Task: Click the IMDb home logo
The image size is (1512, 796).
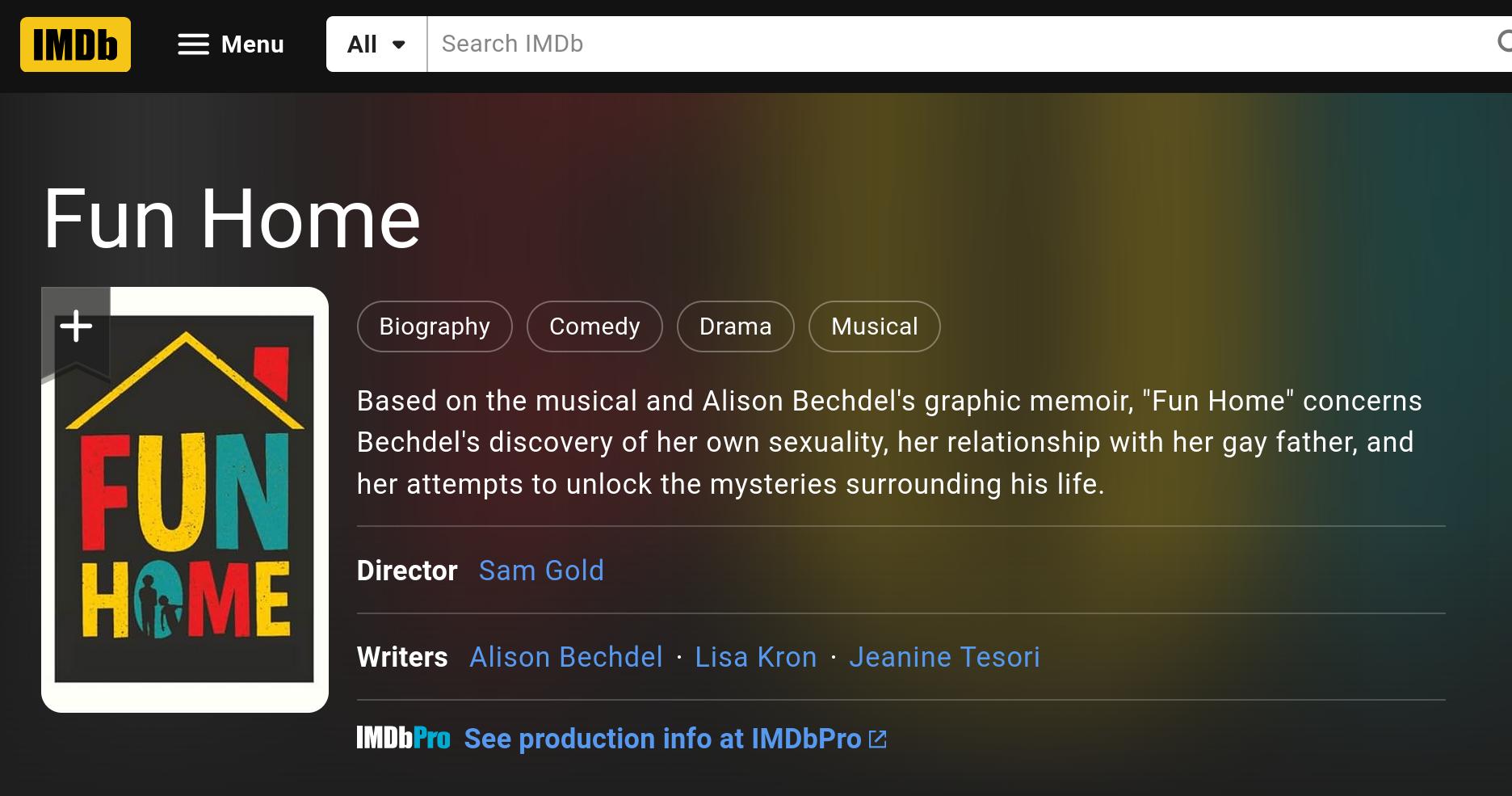Action: (75, 44)
